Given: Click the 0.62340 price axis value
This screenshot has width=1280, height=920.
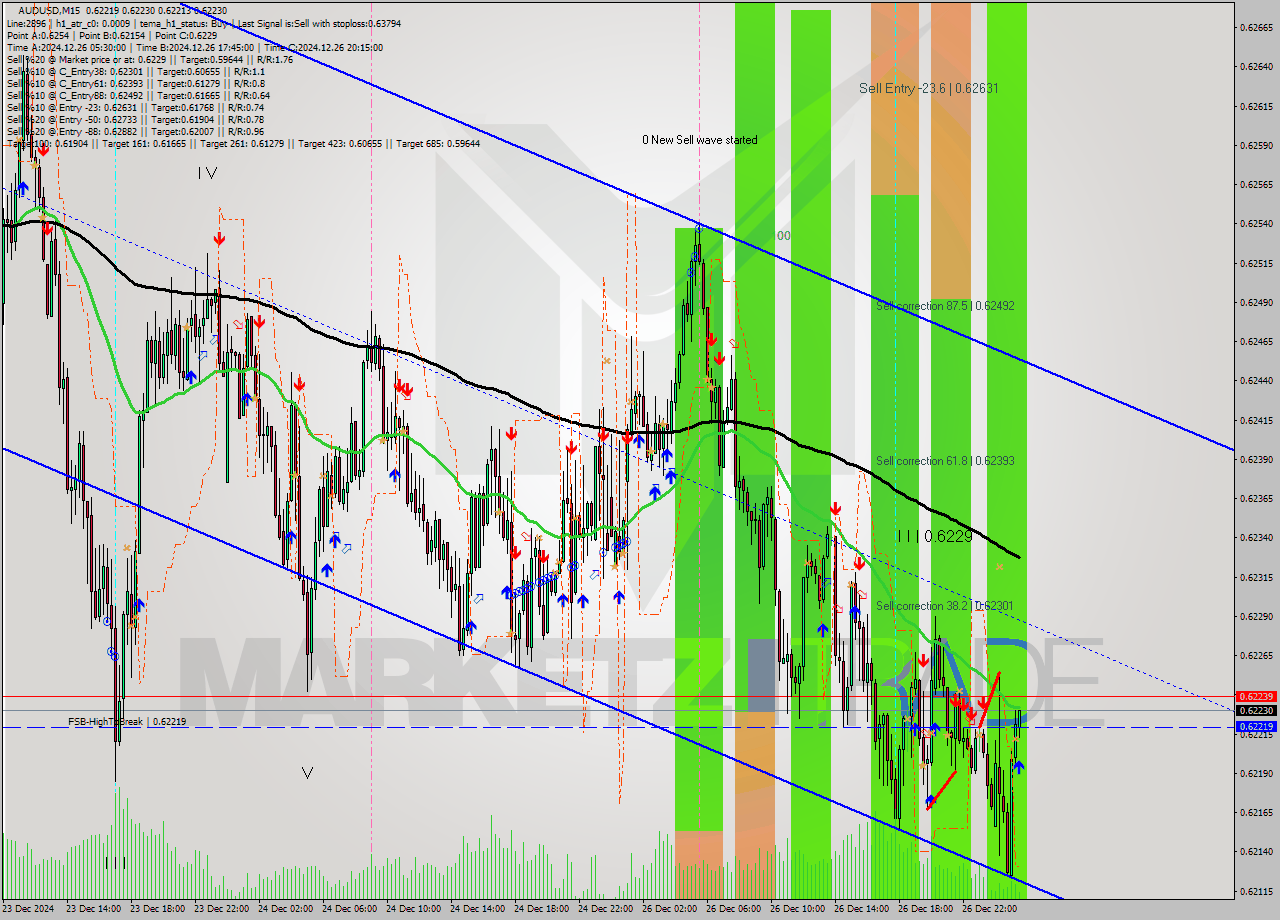Looking at the screenshot, I should (x=1255, y=538).
